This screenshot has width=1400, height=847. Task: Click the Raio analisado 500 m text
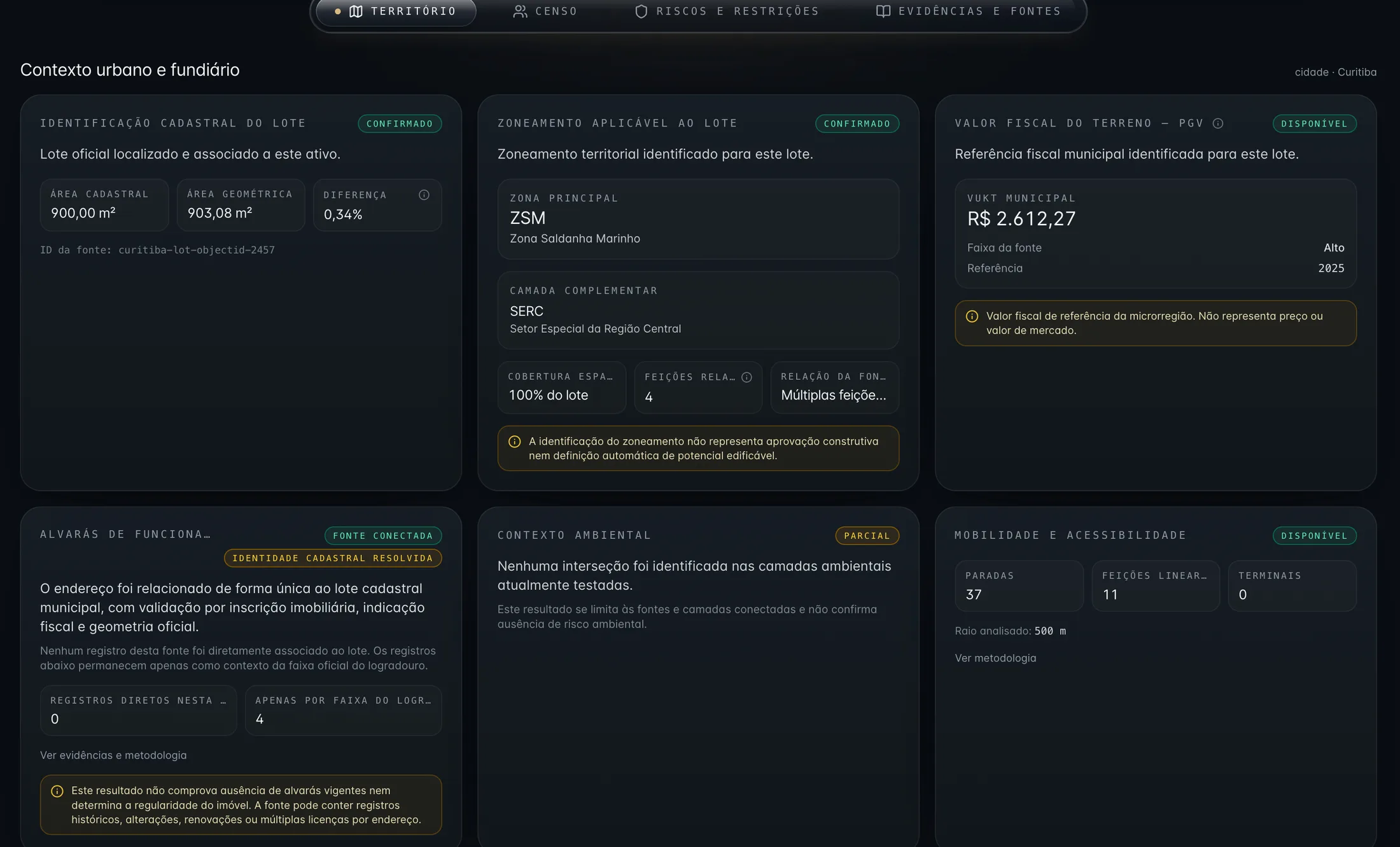click(x=1010, y=631)
